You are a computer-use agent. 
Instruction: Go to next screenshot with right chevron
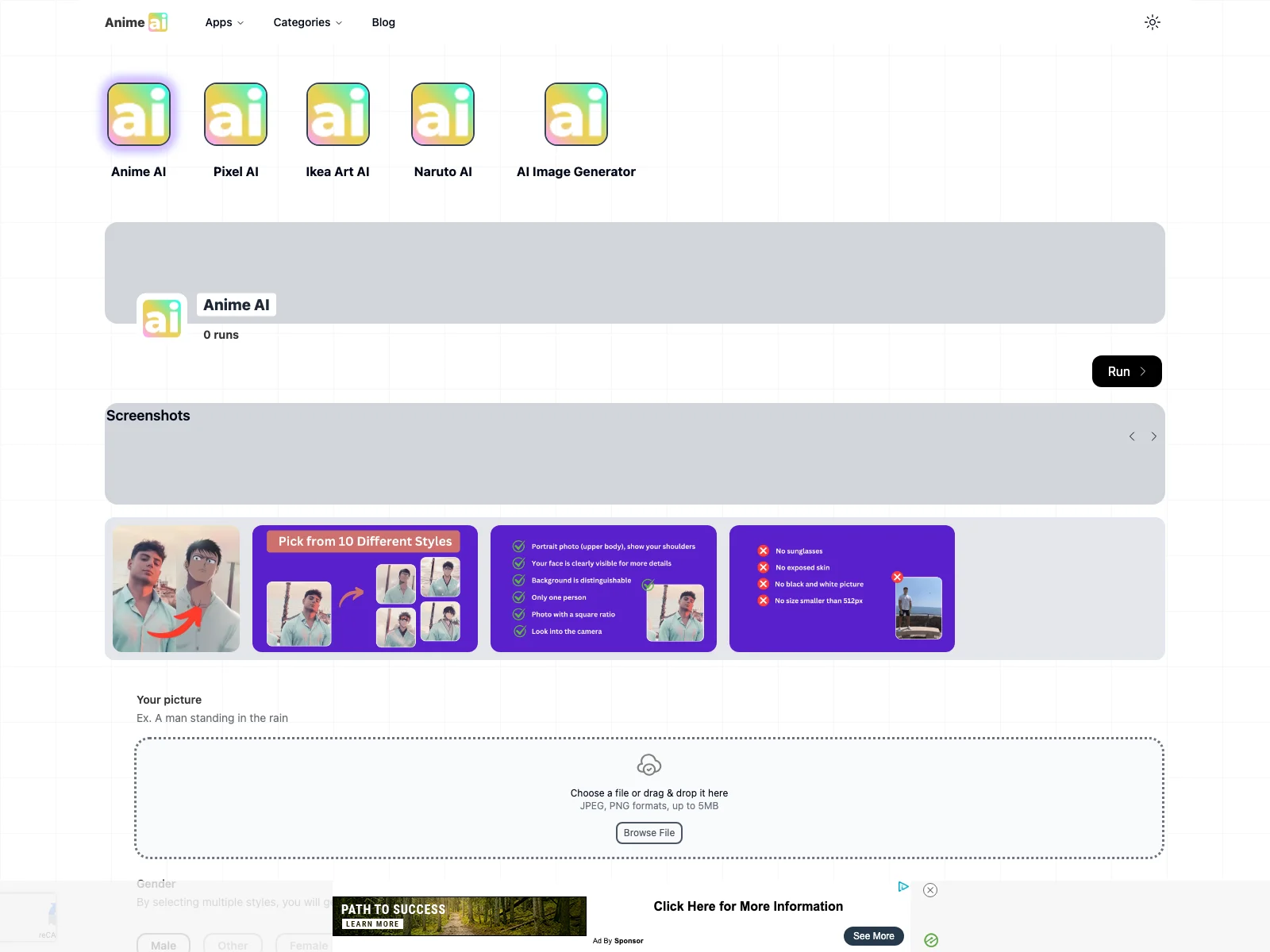coord(1154,436)
